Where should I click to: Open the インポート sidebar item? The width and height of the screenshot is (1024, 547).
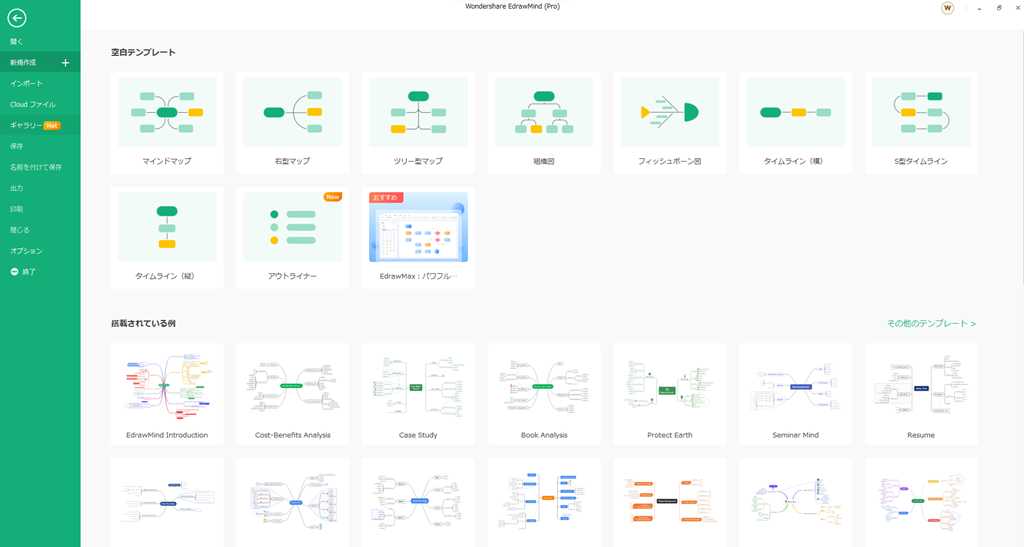40,84
